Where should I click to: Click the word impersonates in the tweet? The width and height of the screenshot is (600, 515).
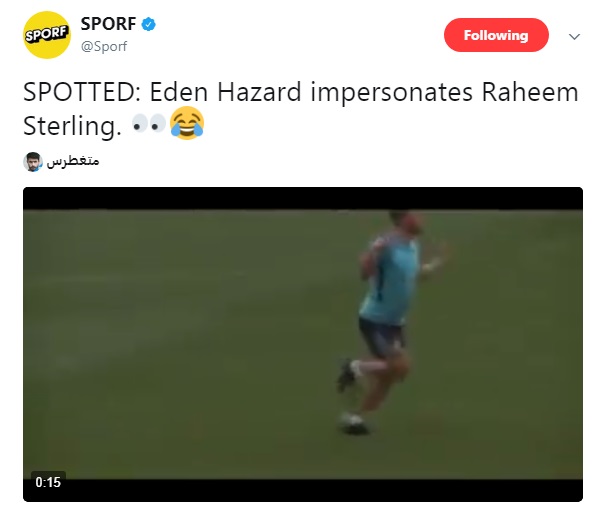tap(391, 93)
